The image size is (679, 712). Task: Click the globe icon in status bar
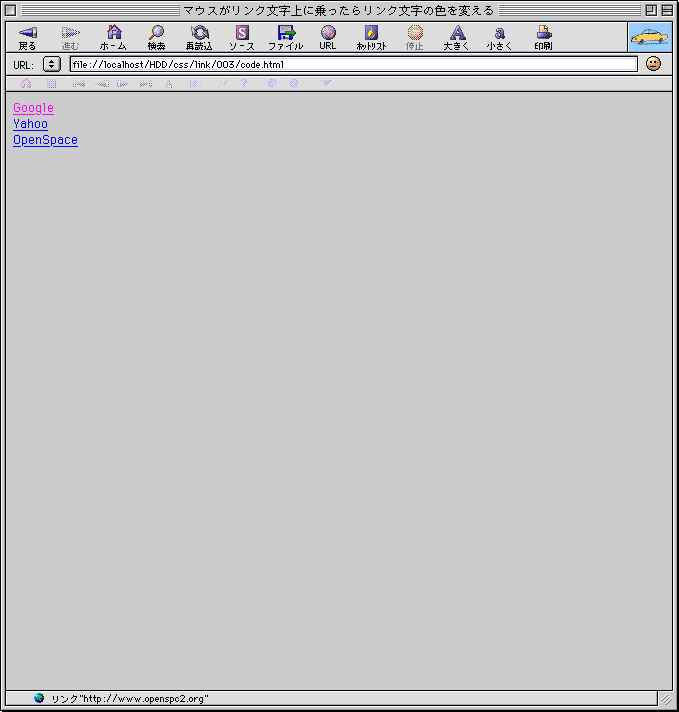click(x=39, y=698)
